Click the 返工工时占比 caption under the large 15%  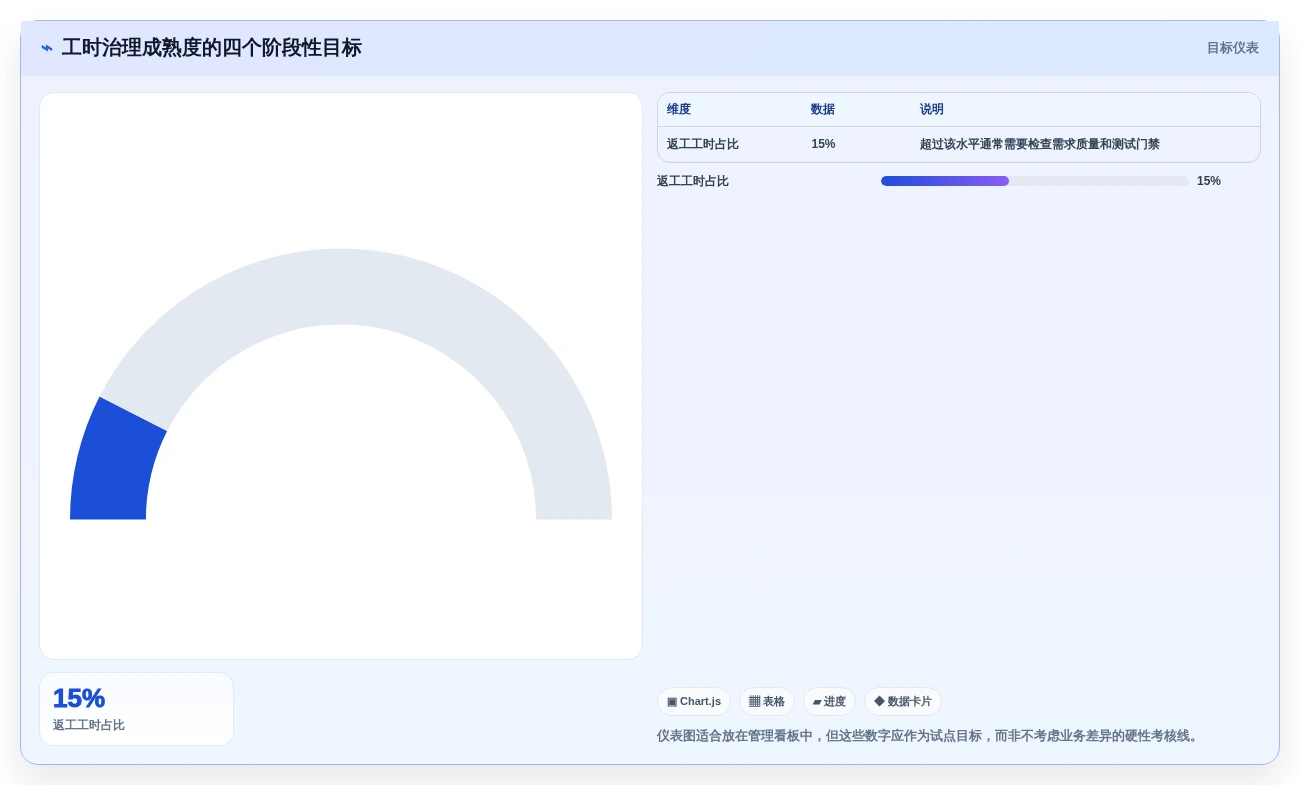coord(89,725)
